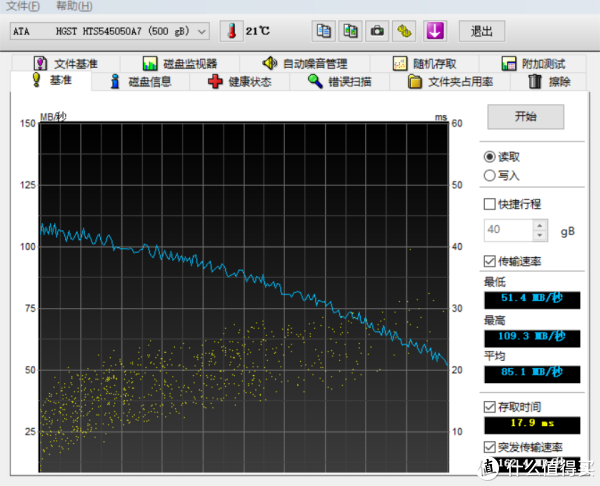This screenshot has width=600, height=486.
Task: Click the 最低 label
Action: point(494,282)
